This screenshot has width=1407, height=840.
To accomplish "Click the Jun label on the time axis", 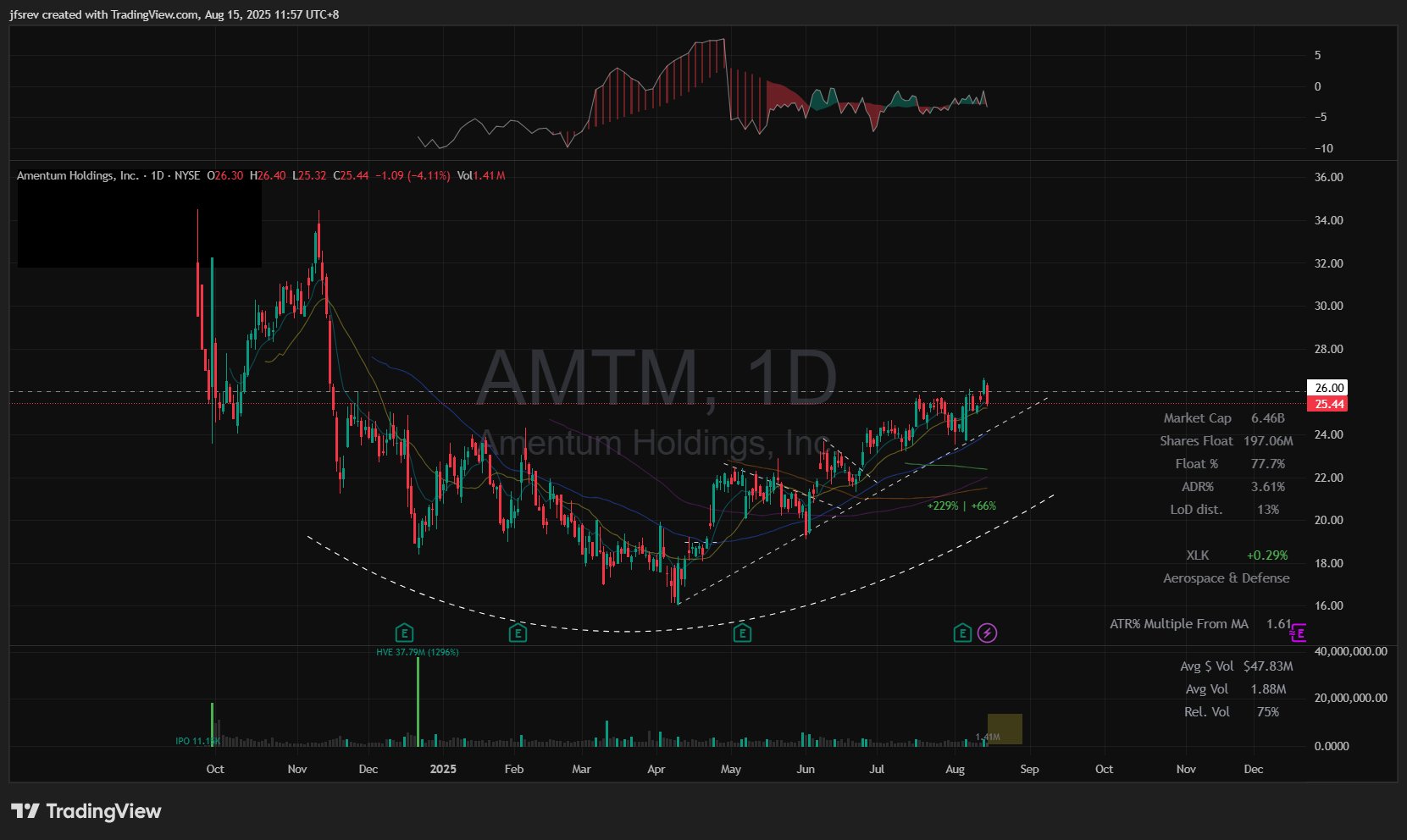I will 806,769.
